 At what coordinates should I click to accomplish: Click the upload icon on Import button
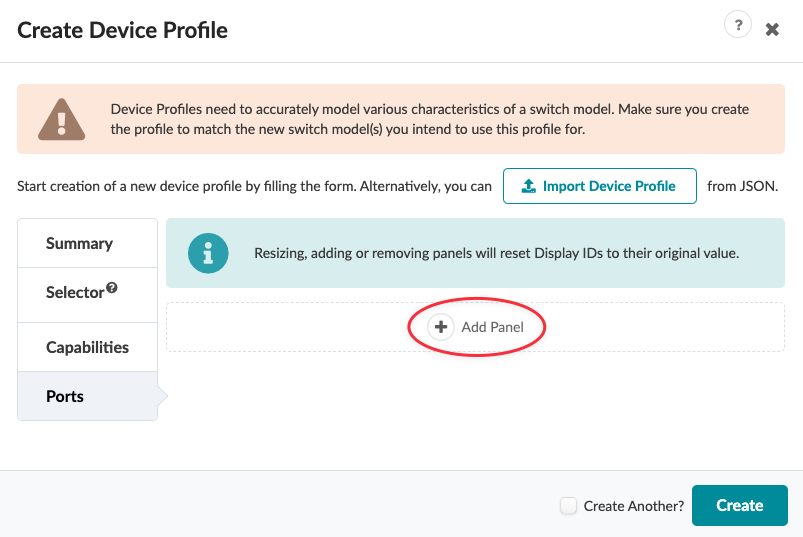(x=528, y=186)
